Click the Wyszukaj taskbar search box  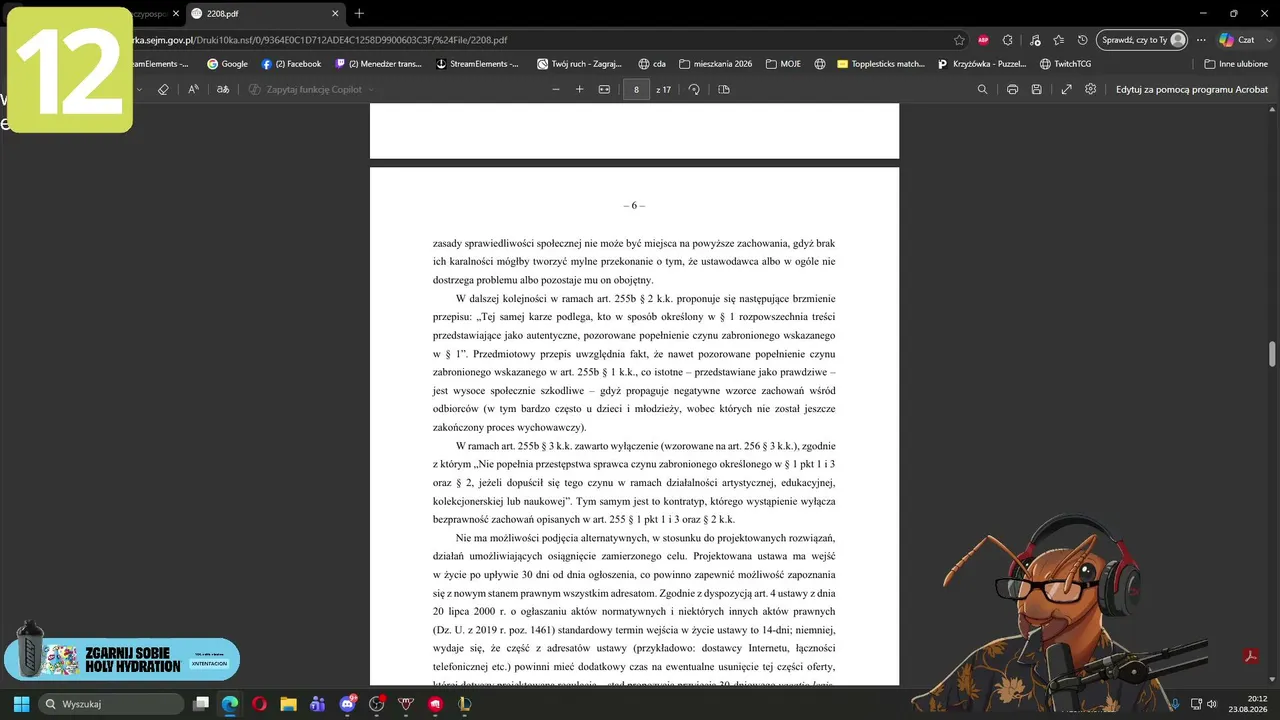(x=111, y=704)
